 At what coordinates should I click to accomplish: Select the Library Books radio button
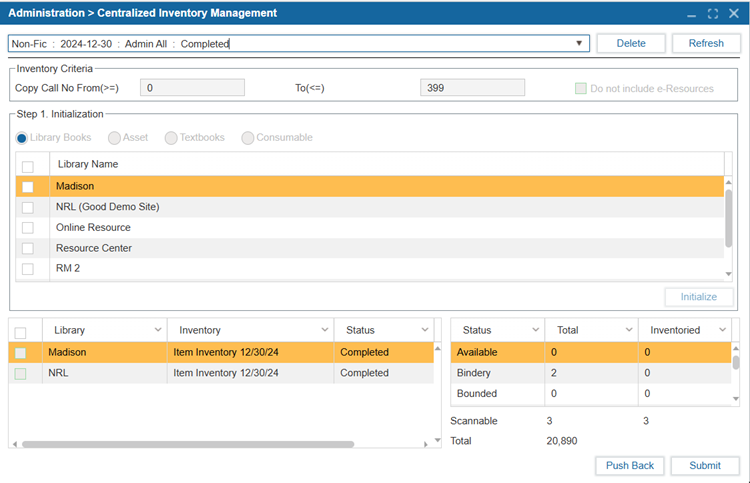[22, 138]
